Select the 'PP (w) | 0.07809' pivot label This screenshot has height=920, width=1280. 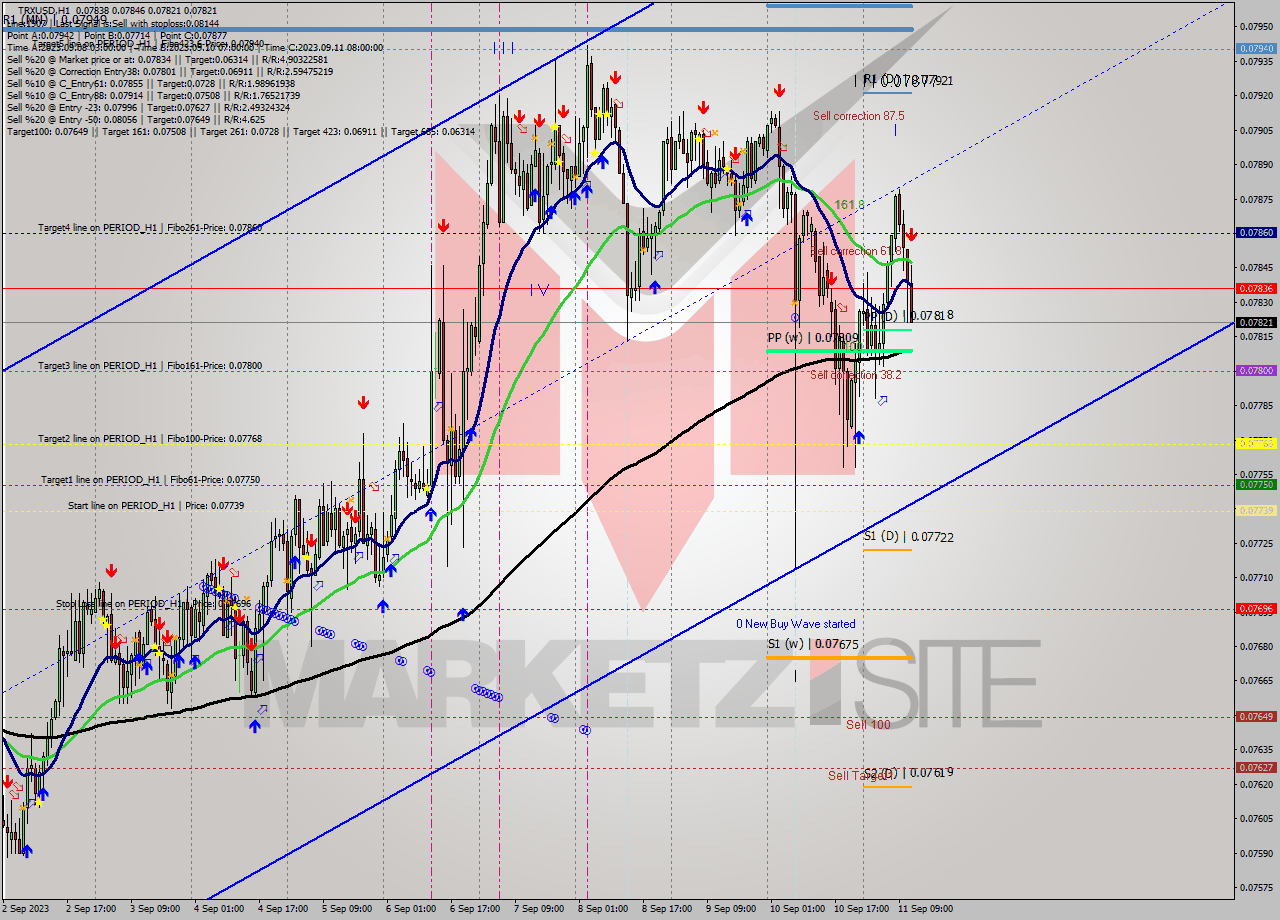click(x=813, y=338)
